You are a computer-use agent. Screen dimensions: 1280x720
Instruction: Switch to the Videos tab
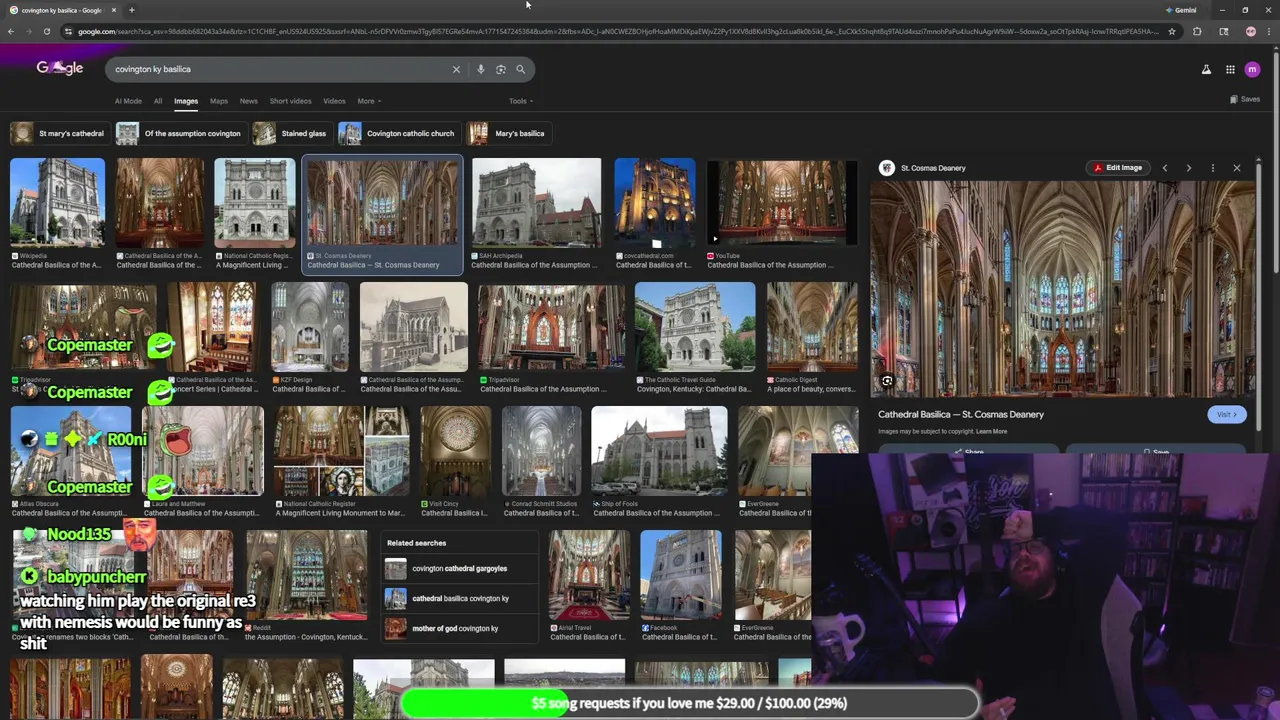tap(334, 101)
